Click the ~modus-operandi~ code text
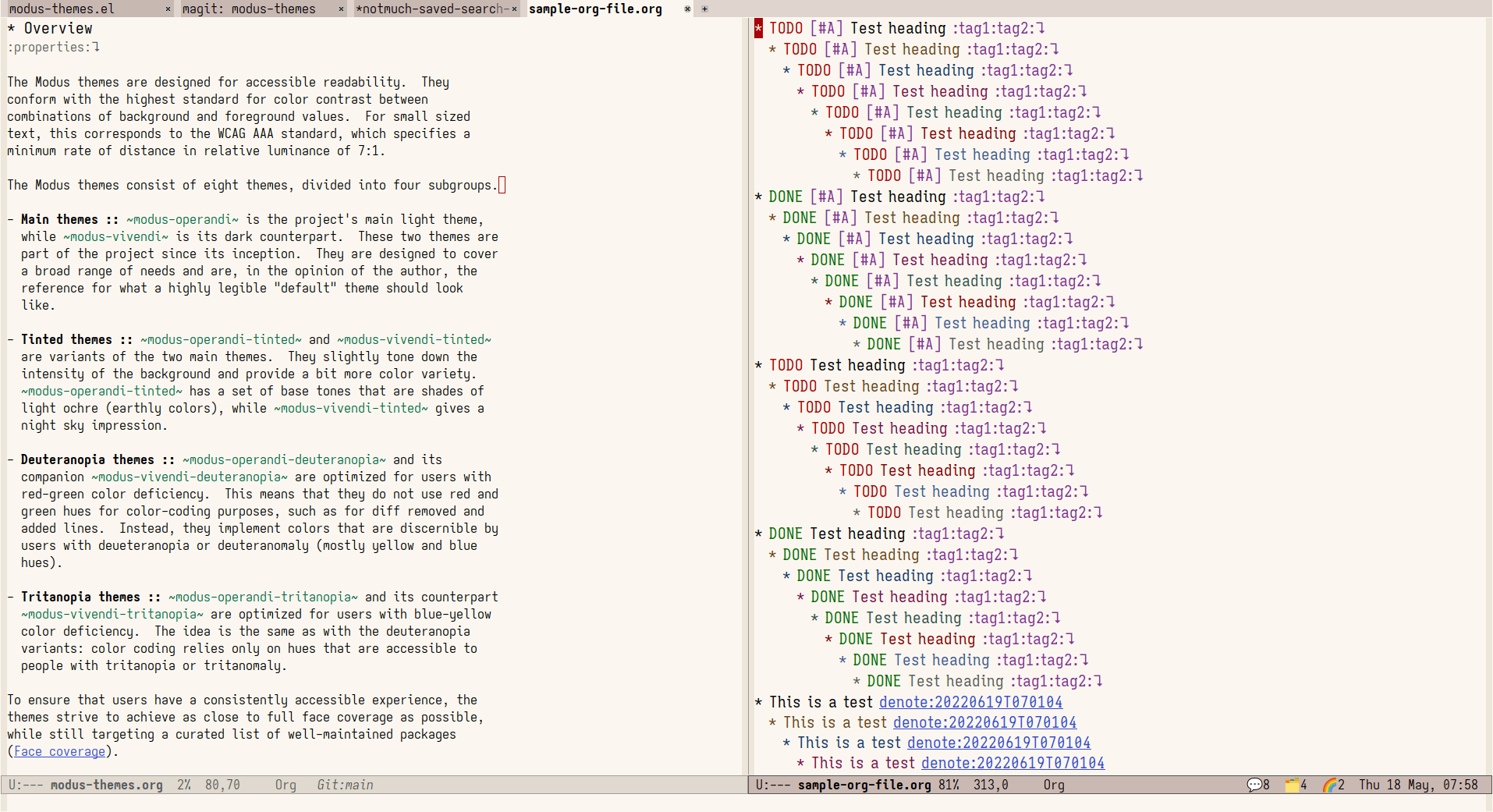The width and height of the screenshot is (1493, 812). 183,220
